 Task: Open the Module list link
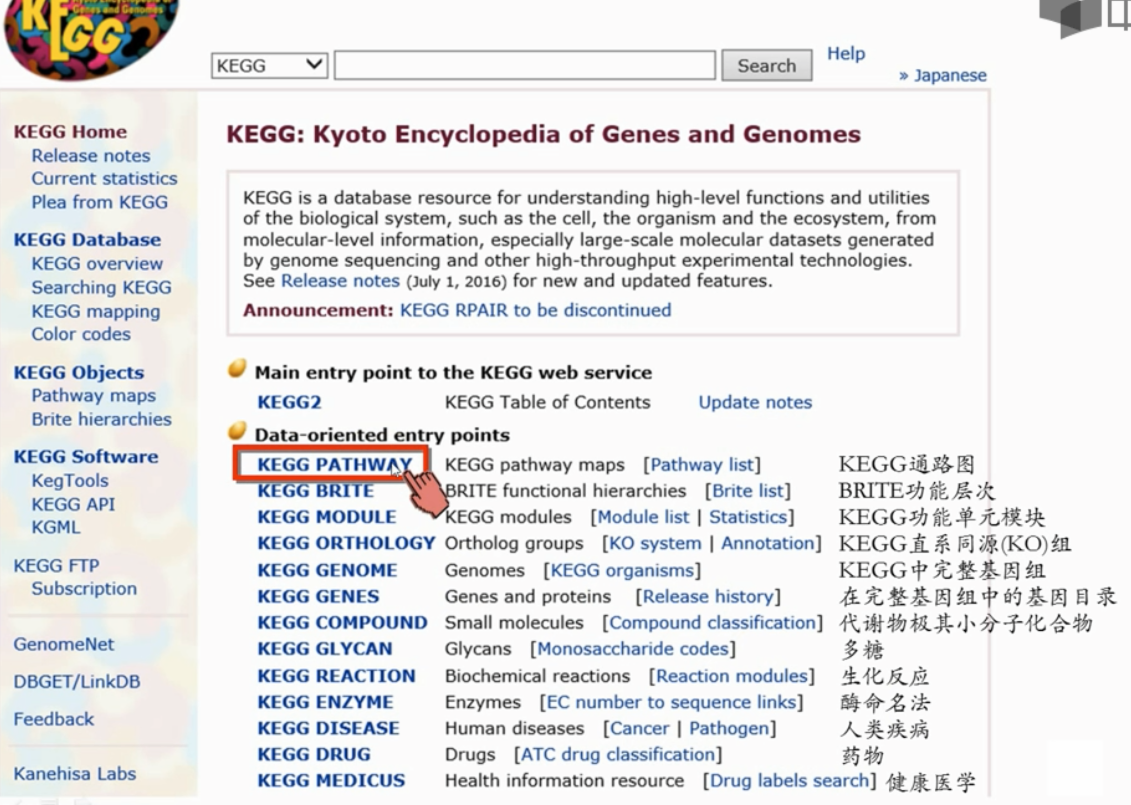click(x=643, y=517)
